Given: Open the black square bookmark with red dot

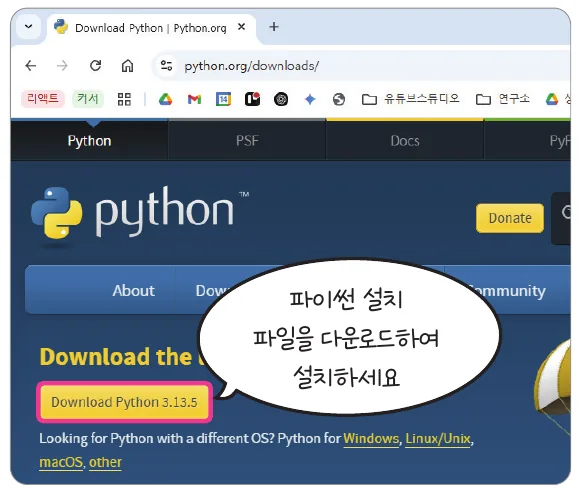Looking at the screenshot, I should (252, 99).
